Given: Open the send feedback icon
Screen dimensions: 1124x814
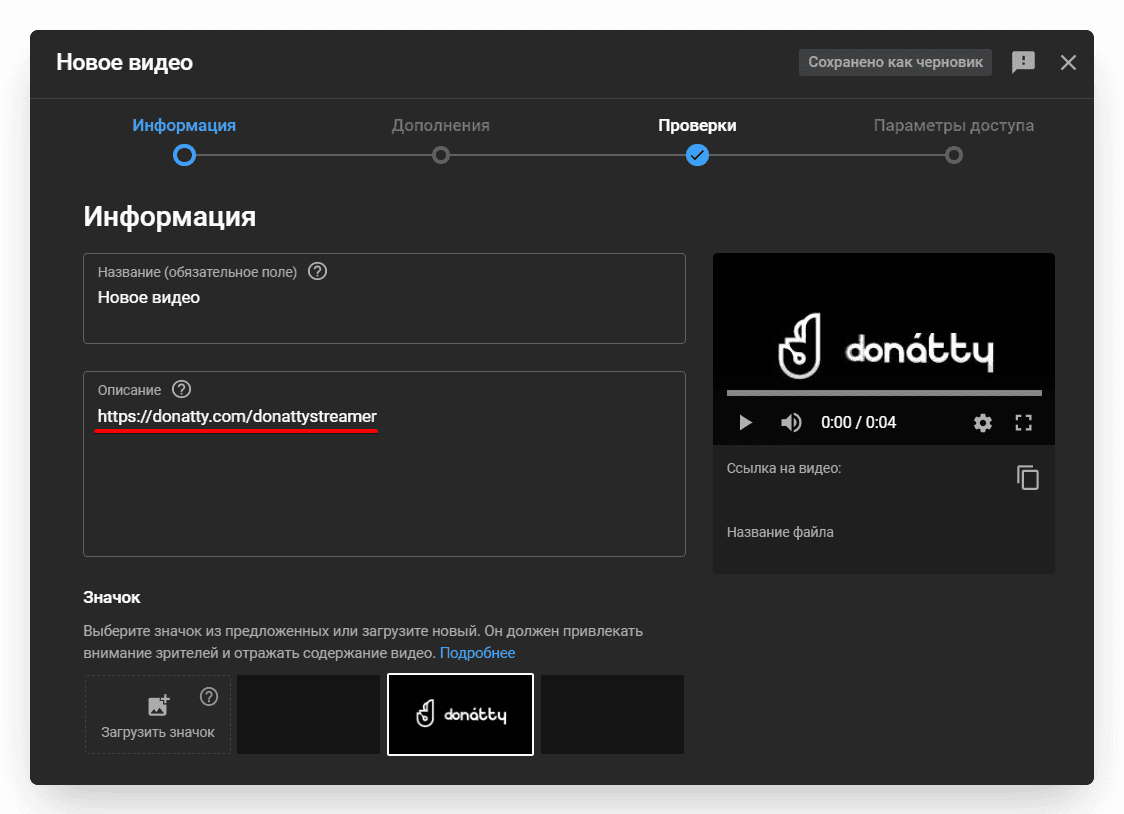Looking at the screenshot, I should tap(1023, 62).
